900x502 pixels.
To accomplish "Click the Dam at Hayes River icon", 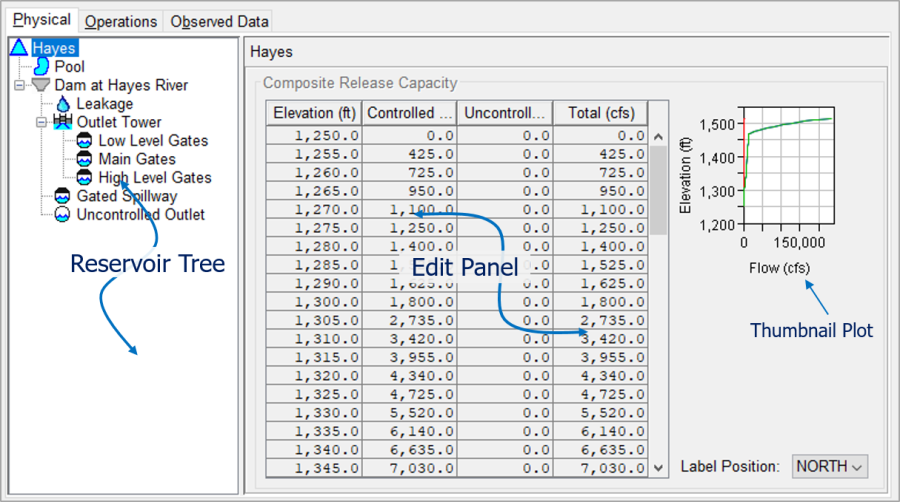I will pyautogui.click(x=41, y=85).
